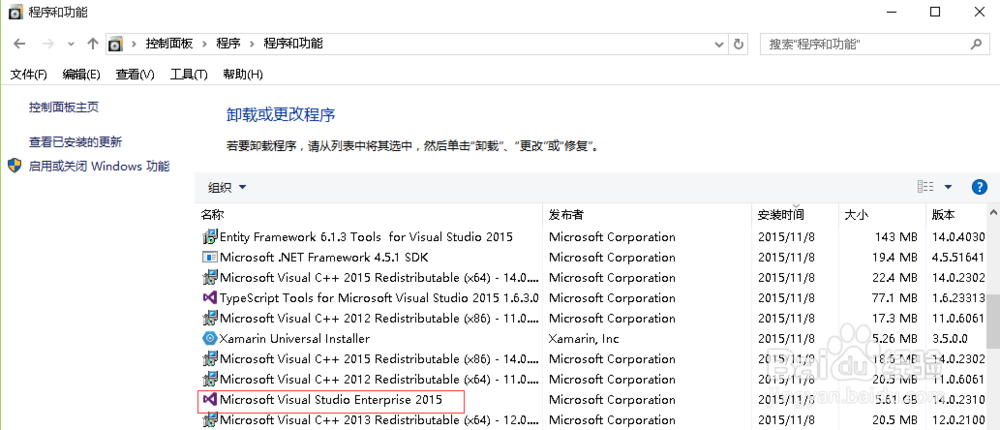Screen dimensions: 1000x430
Task: Click the Forward navigation arrow
Action: pyautogui.click(x=47, y=44)
